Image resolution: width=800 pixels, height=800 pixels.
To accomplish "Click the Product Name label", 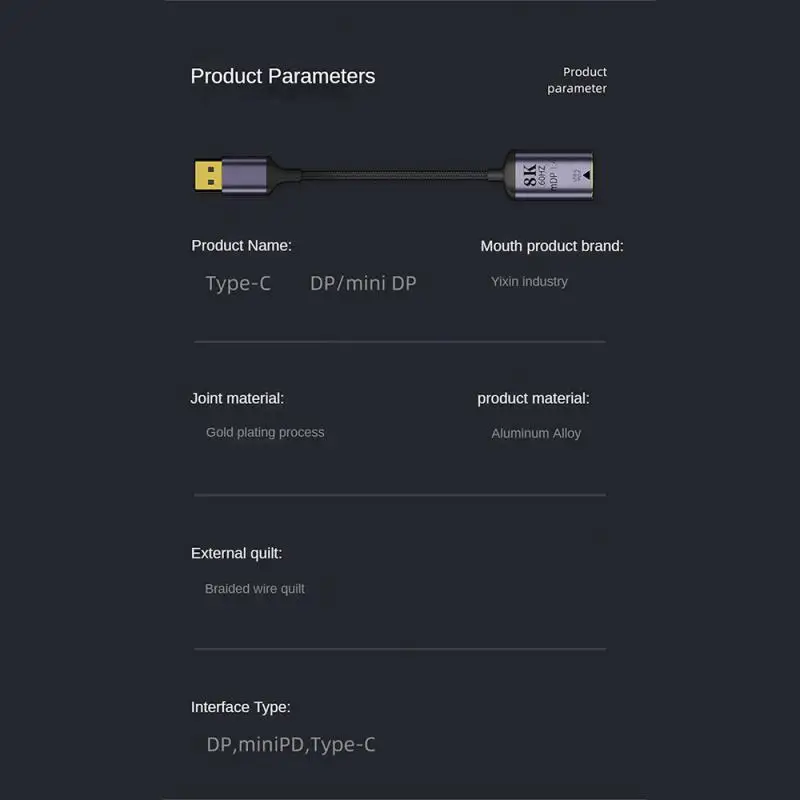I will 241,245.
